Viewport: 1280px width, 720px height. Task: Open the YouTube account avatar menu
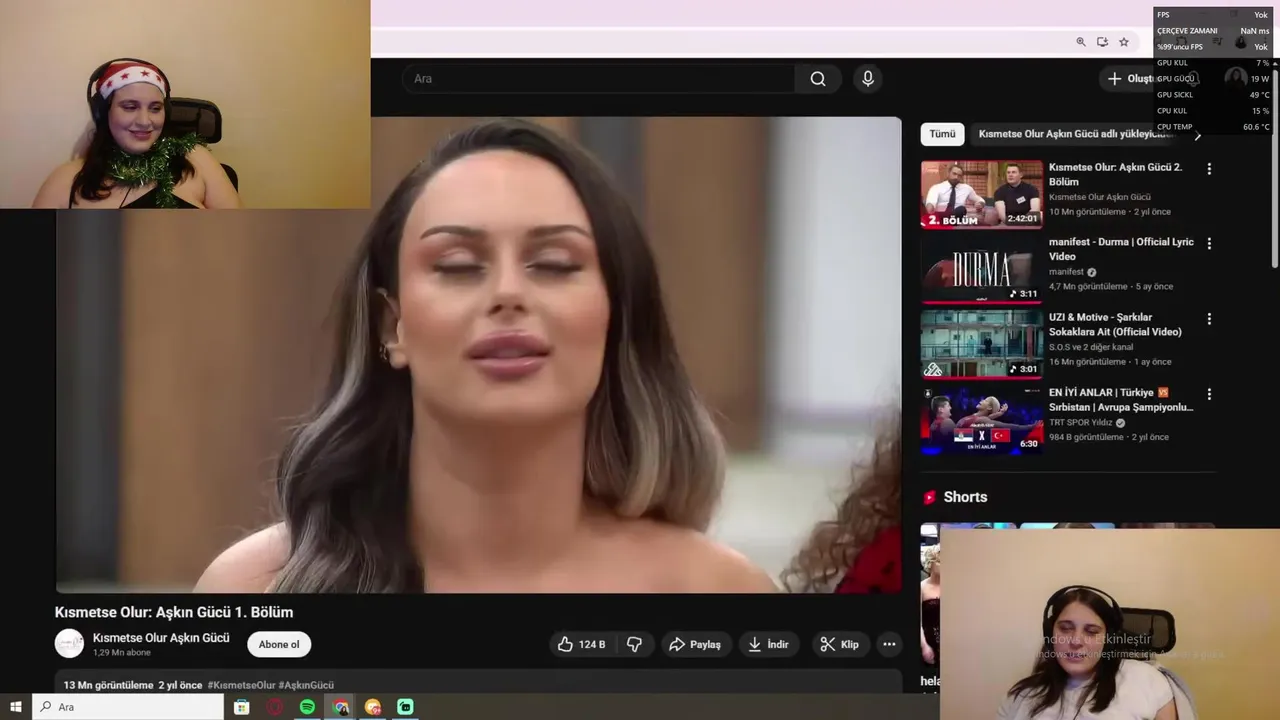click(x=1236, y=79)
